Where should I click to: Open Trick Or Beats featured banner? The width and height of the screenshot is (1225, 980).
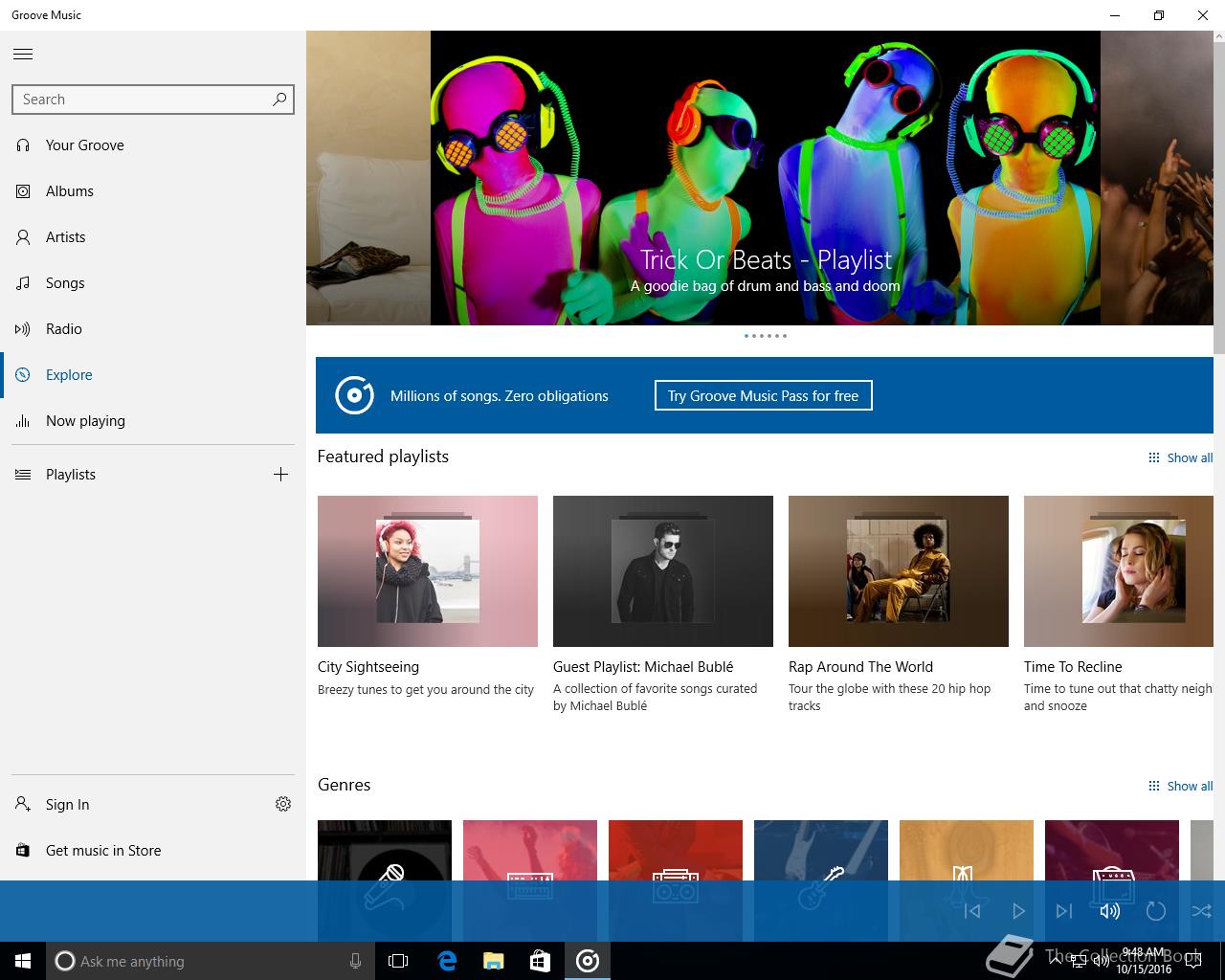tap(766, 178)
